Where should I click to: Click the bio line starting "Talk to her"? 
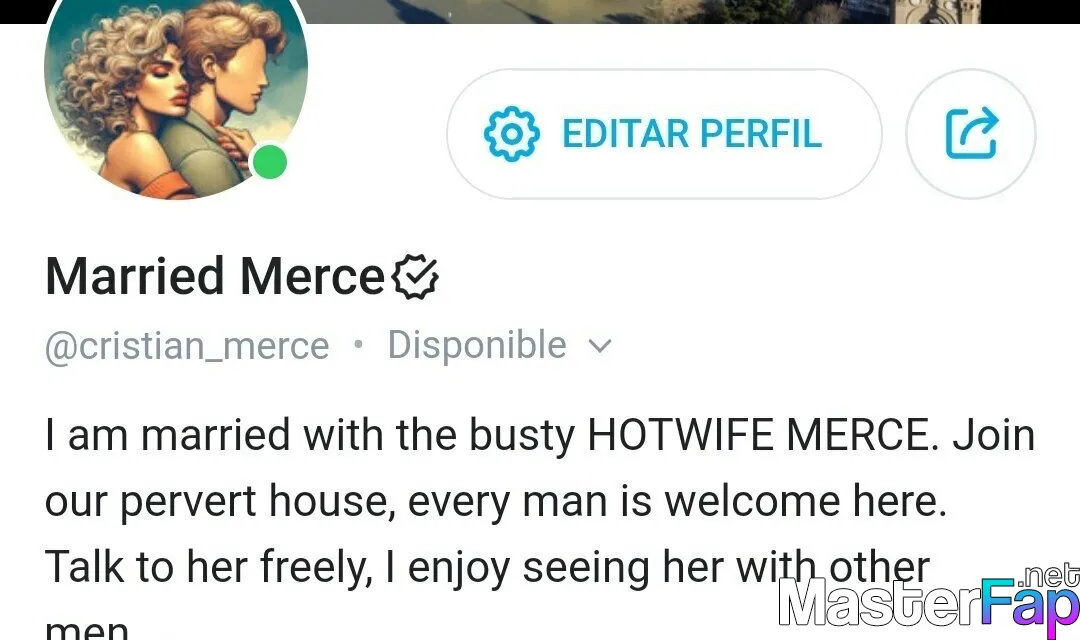click(488, 568)
